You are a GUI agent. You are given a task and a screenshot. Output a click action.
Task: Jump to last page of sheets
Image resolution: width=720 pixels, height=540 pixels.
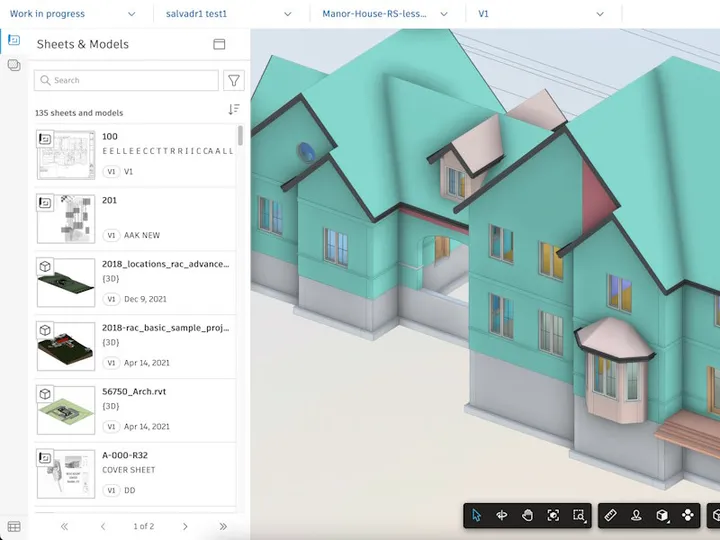point(223,526)
